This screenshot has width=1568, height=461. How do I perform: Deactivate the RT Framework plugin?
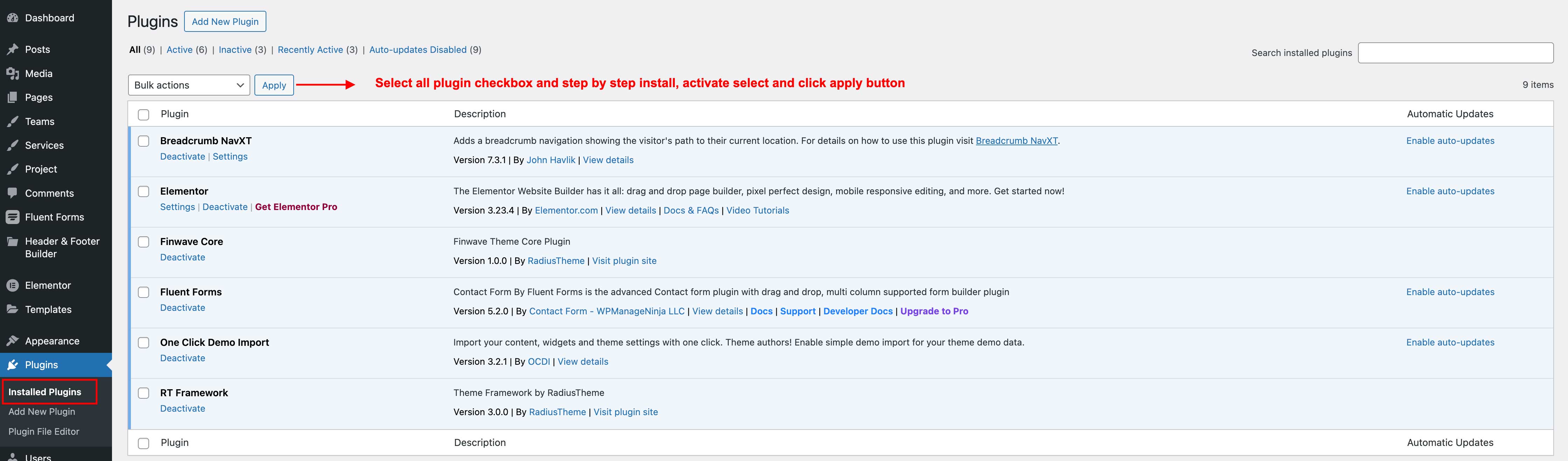click(183, 408)
